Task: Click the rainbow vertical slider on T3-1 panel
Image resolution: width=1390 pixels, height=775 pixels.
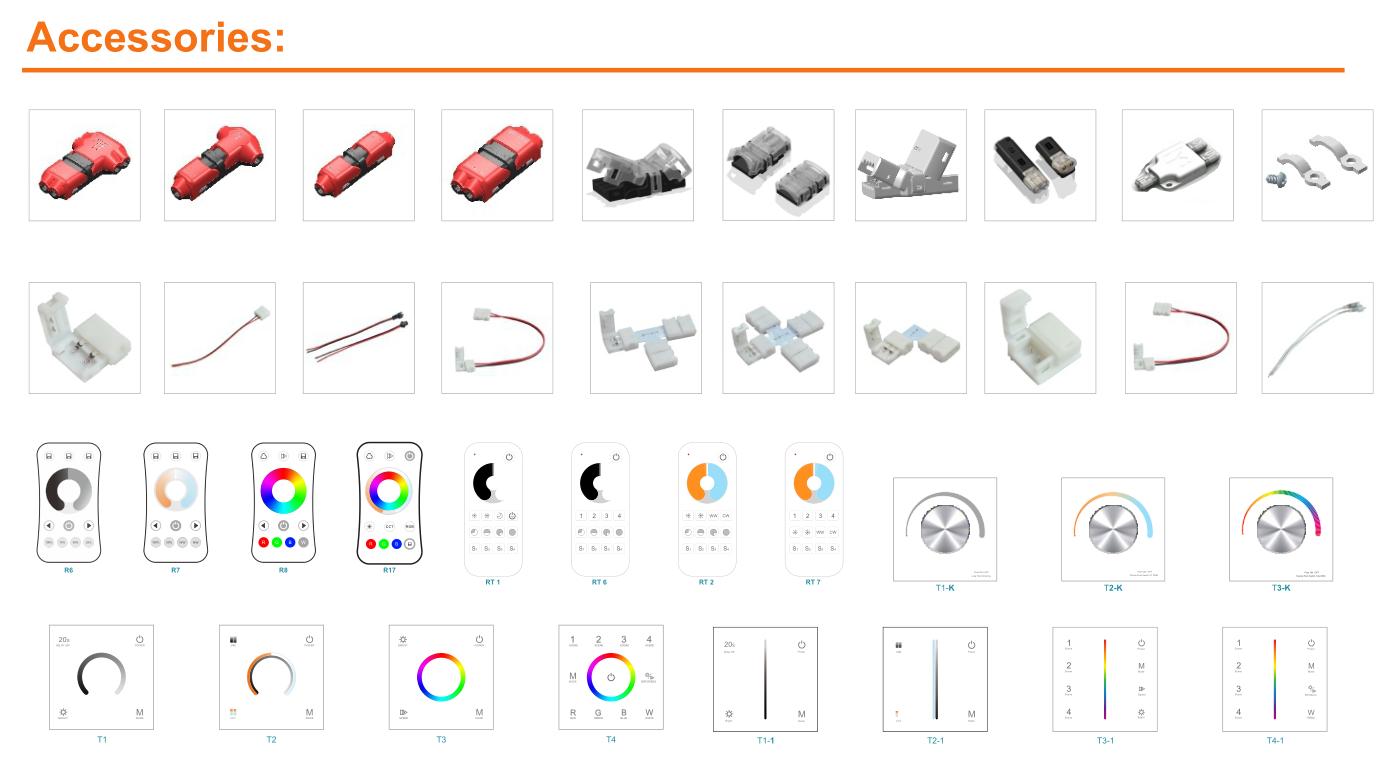Action: pyautogui.click(x=1105, y=679)
